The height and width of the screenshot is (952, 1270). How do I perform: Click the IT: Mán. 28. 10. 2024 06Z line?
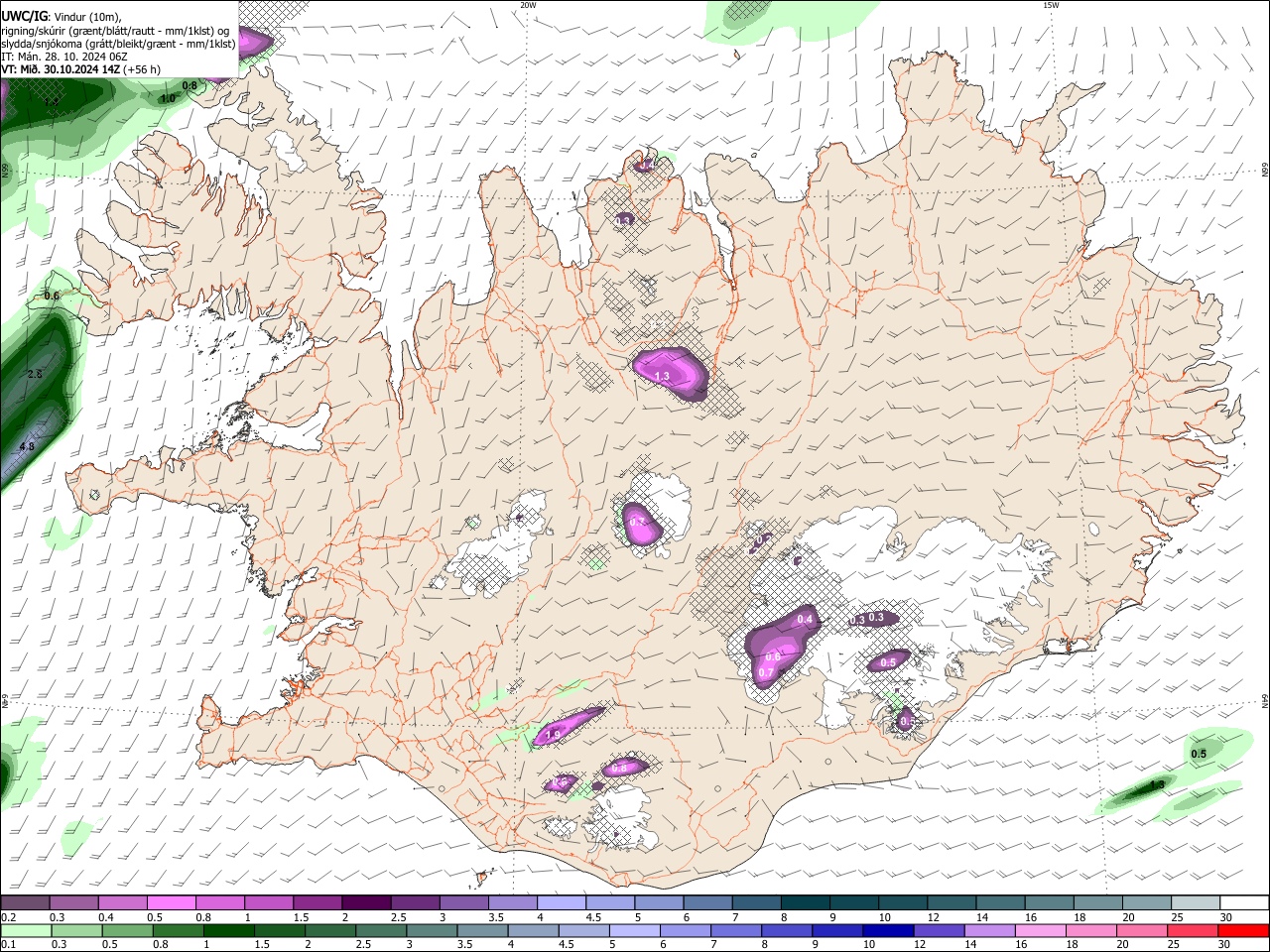[x=63, y=57]
